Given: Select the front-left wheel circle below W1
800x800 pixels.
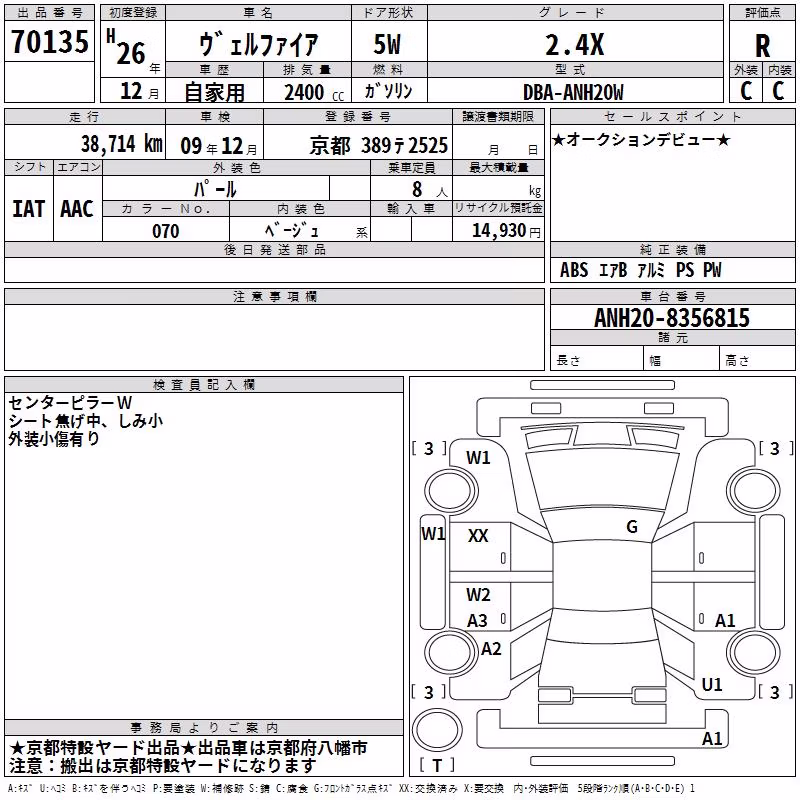Looking at the screenshot, I should click(x=451, y=490).
